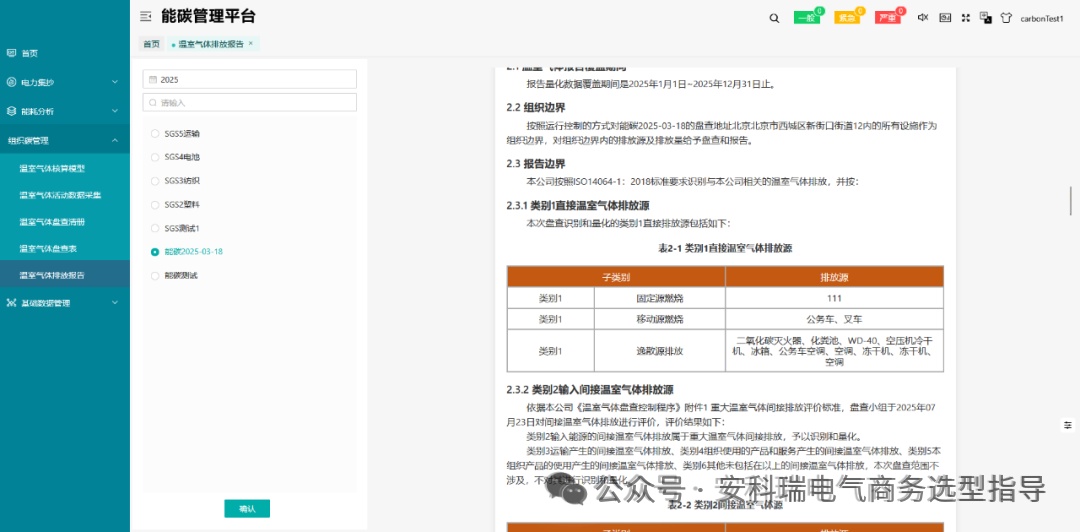Switch language with the translate icon

(986, 18)
